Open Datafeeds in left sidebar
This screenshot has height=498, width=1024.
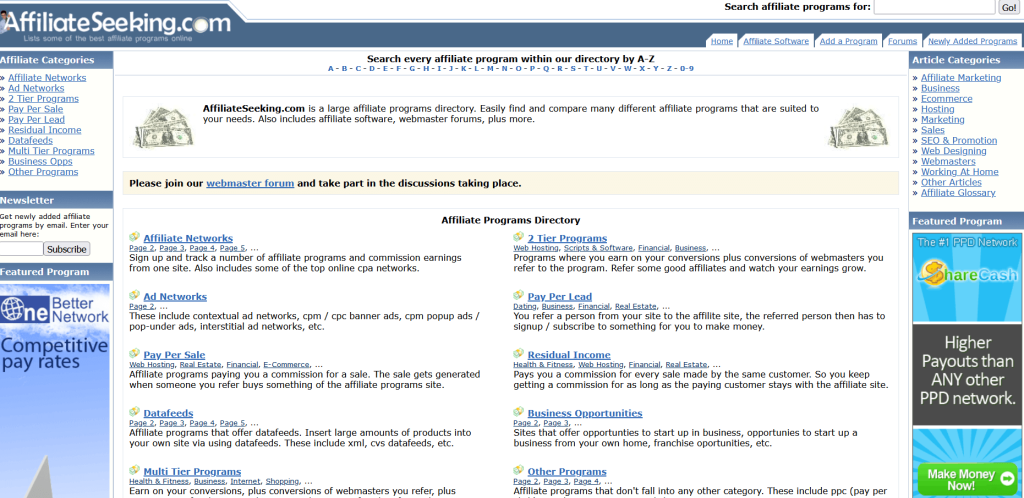pyautogui.click(x=30, y=140)
